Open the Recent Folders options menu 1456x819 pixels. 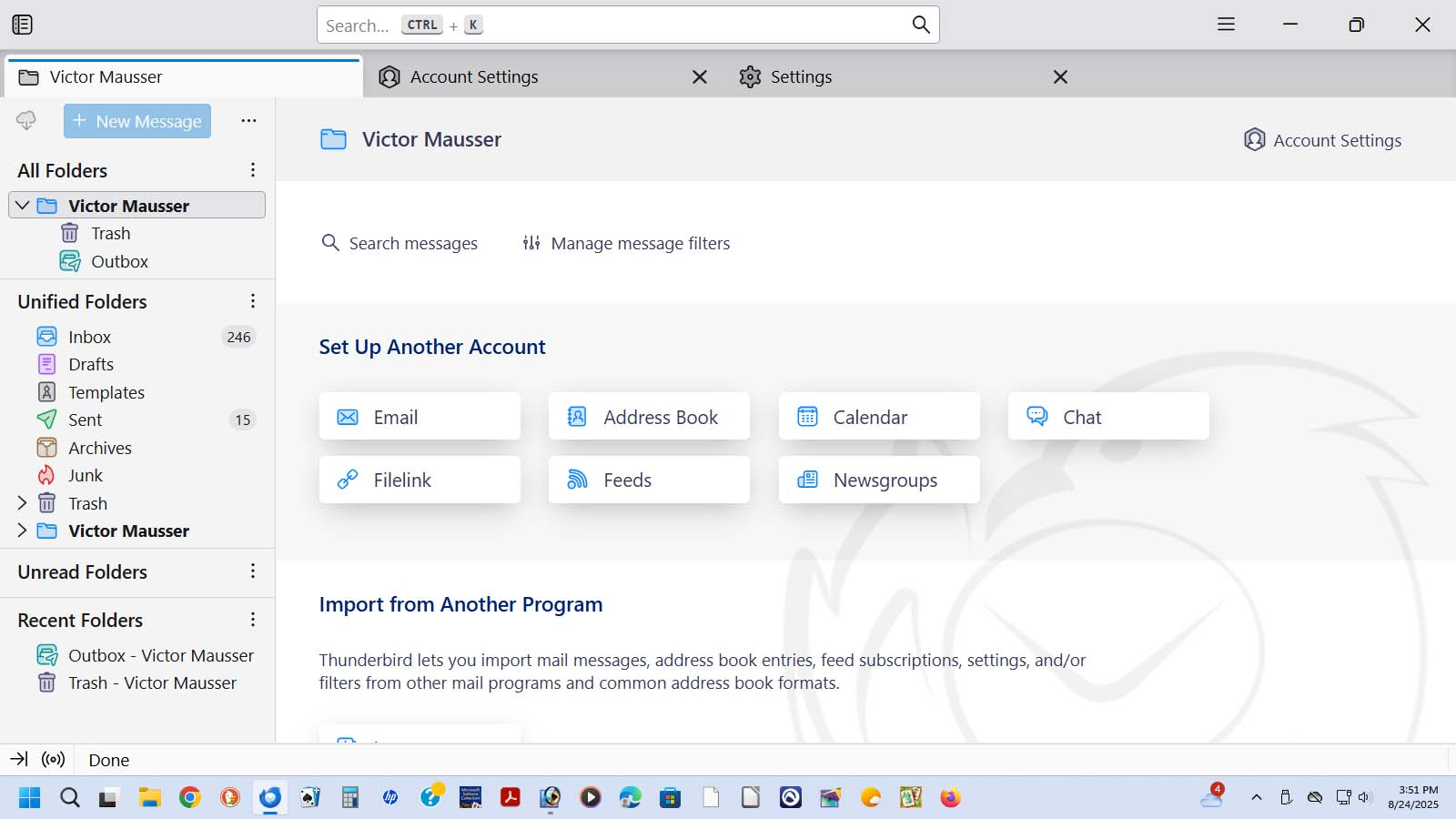[253, 620]
